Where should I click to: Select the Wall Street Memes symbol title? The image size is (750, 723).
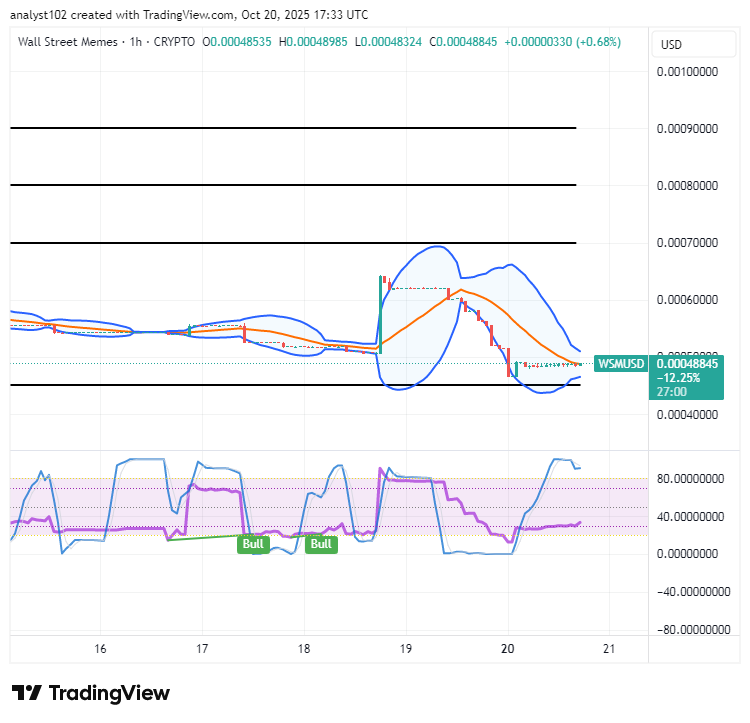[x=67, y=42]
